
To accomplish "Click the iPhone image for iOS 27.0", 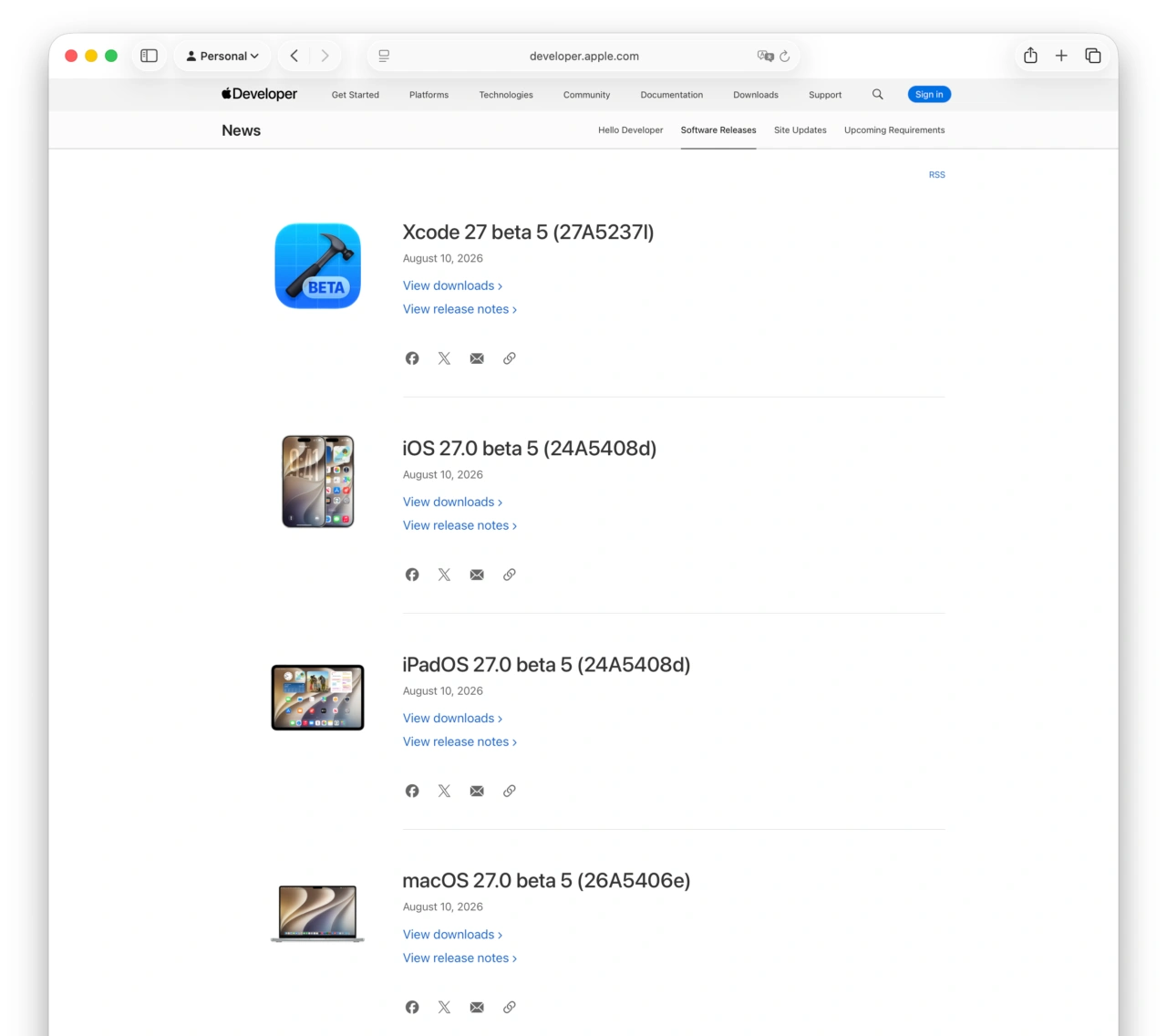I will pos(318,482).
